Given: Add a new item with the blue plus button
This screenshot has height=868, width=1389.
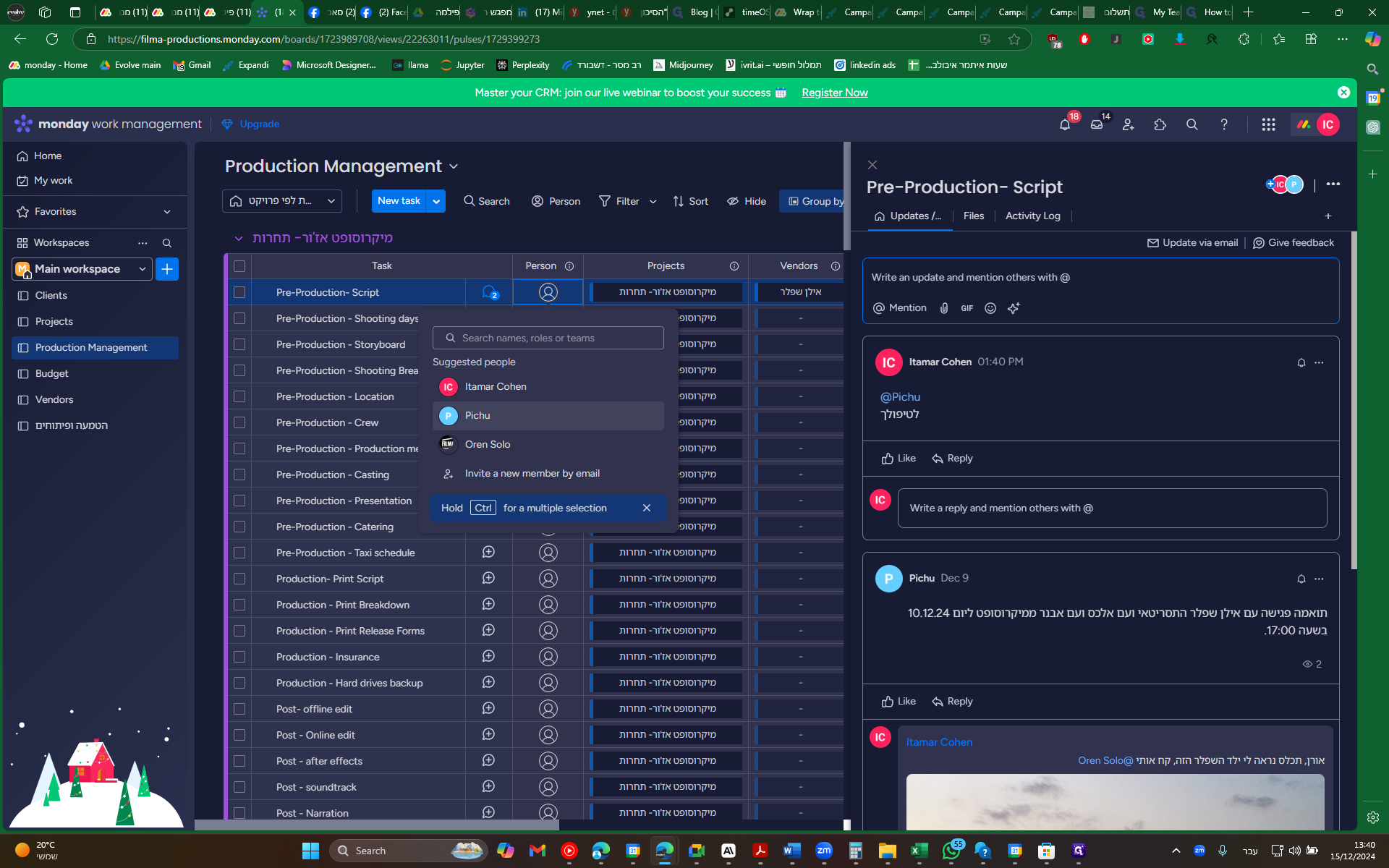Looking at the screenshot, I should (x=167, y=269).
